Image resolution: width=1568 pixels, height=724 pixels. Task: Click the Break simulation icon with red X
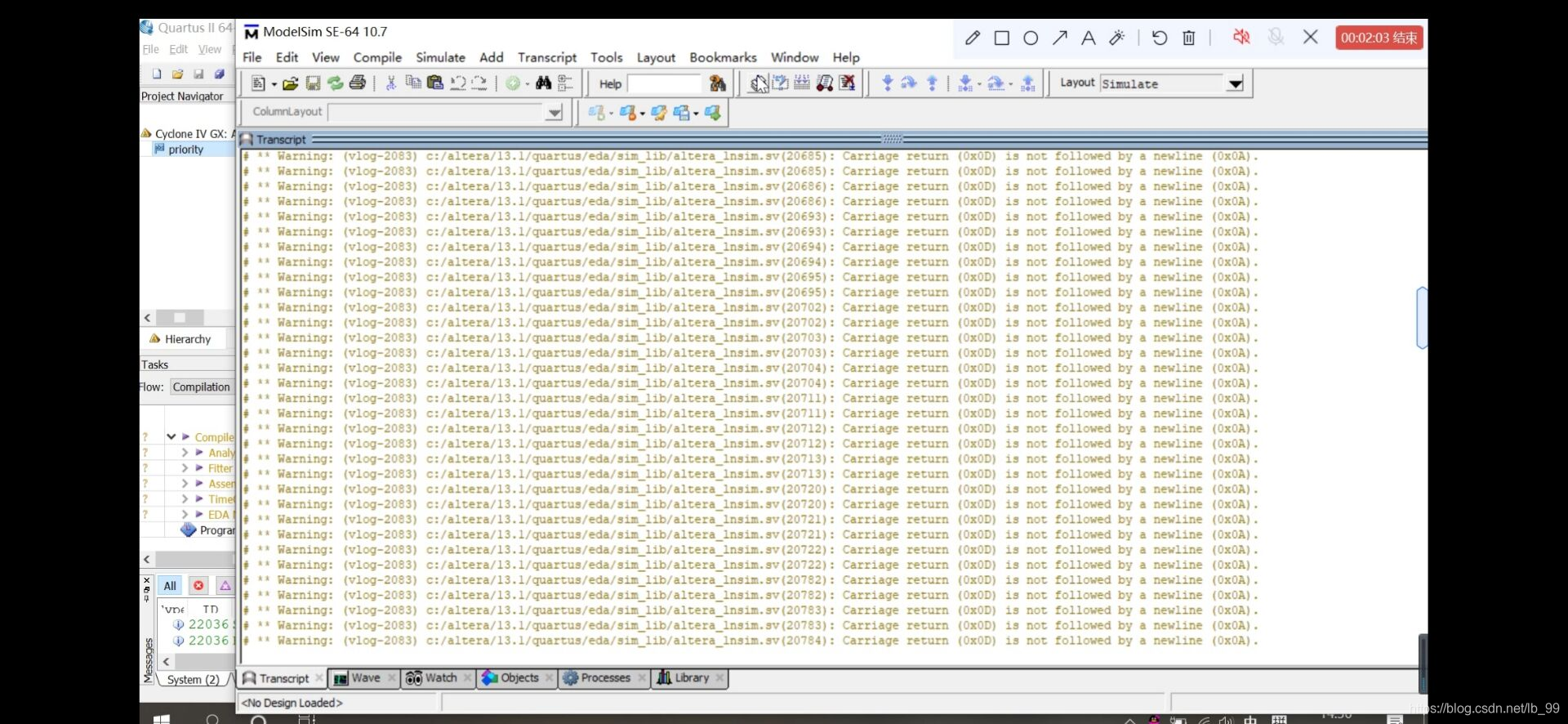847,83
